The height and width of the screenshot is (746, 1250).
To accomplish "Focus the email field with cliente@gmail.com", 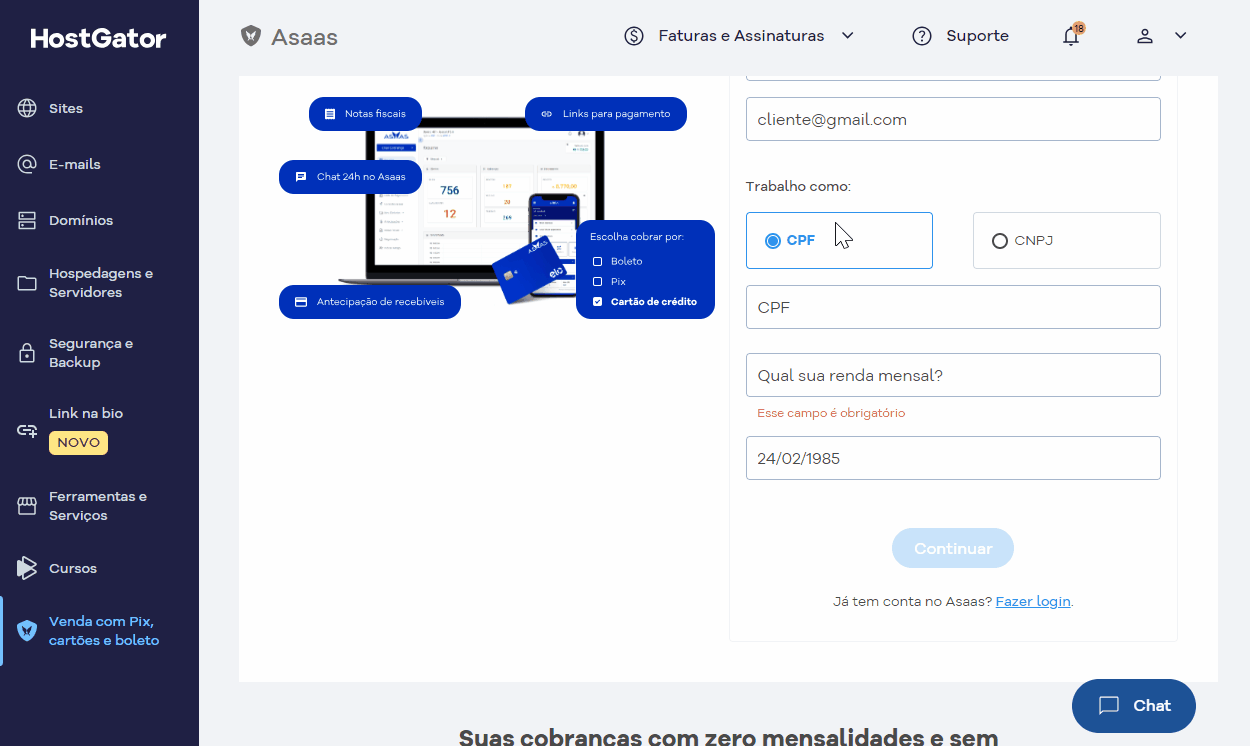I will (x=953, y=119).
